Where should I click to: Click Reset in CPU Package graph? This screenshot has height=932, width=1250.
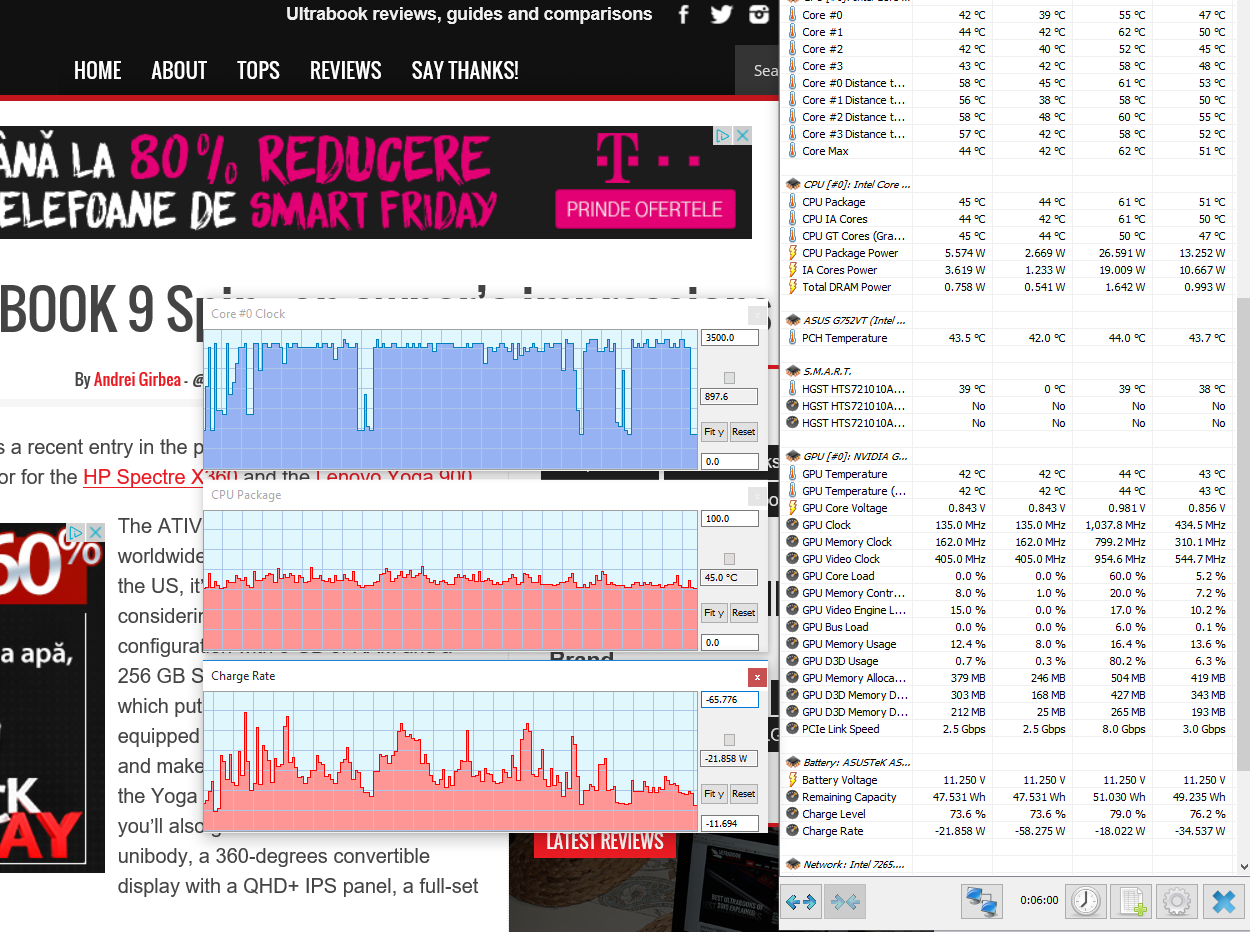point(743,613)
